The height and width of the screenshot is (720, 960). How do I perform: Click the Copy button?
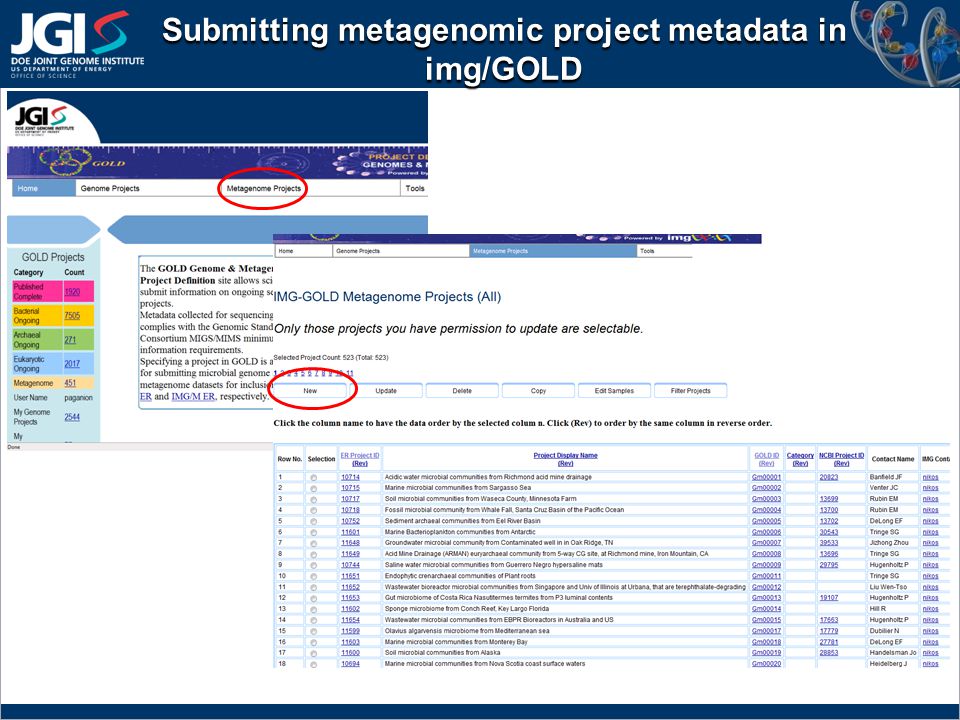coord(538,391)
